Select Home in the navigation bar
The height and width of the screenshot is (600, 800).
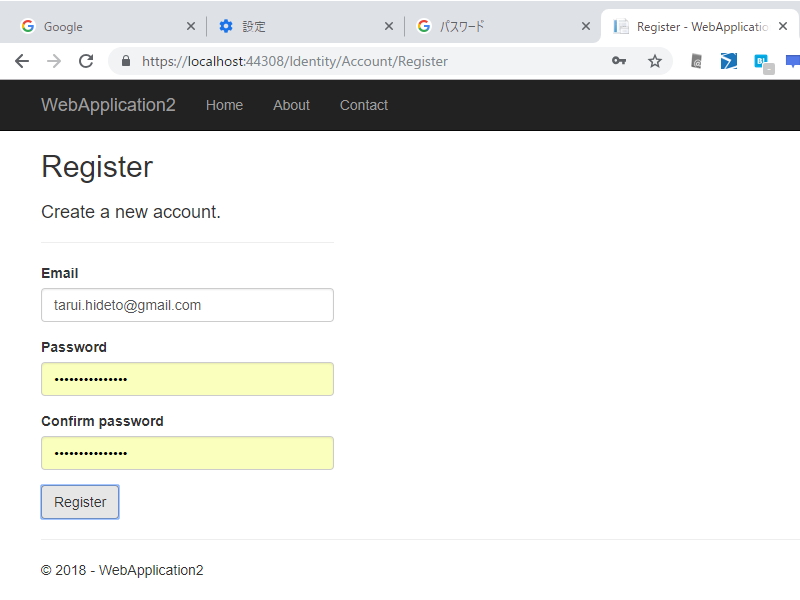(224, 105)
